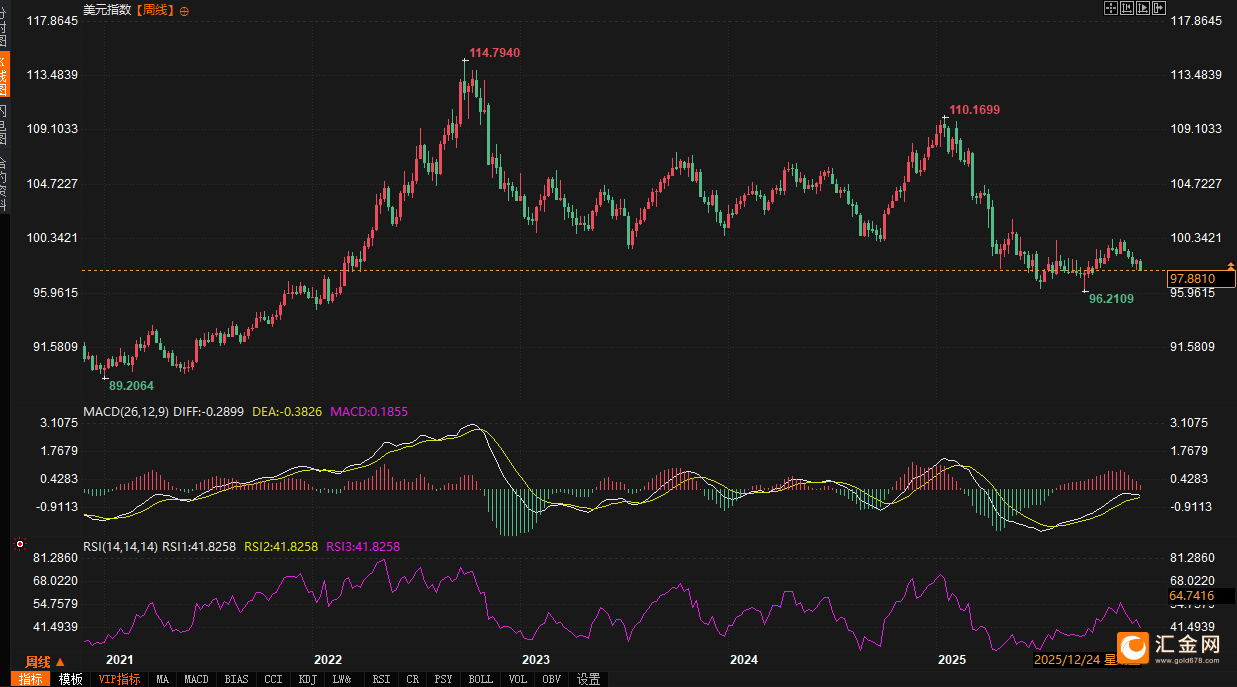Apply the CCI indicator

(273, 679)
